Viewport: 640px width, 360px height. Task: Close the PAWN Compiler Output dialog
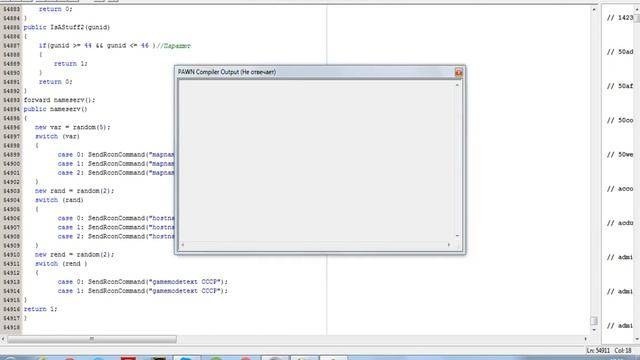459,73
